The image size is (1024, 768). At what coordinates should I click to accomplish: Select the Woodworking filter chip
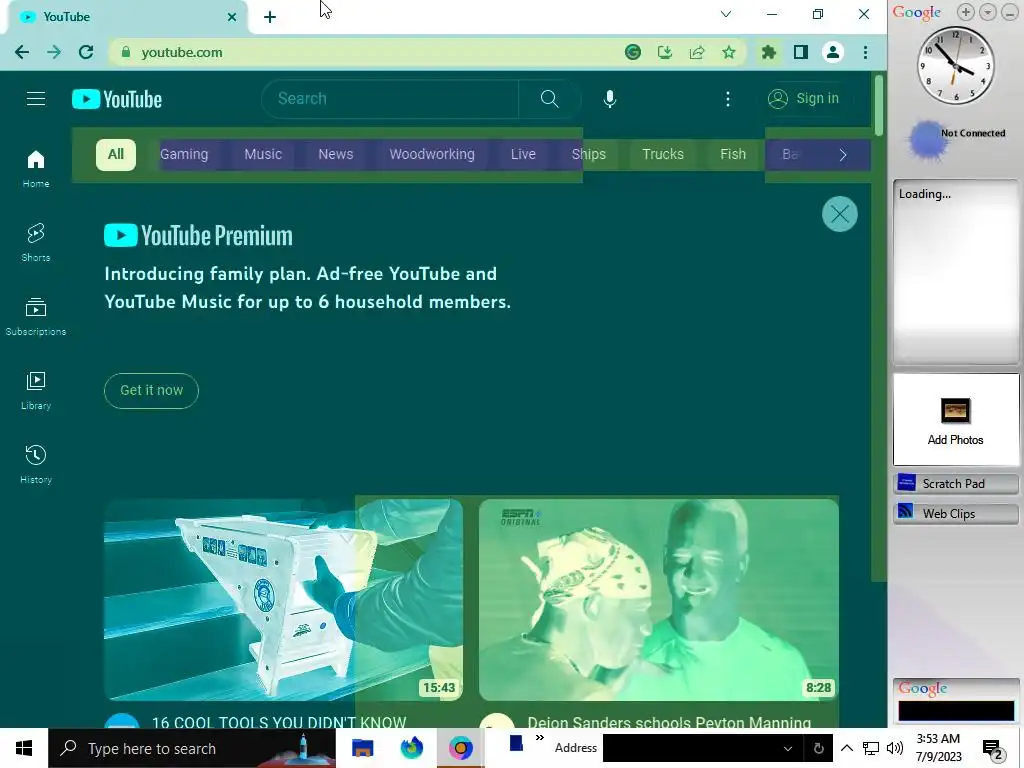click(x=432, y=155)
